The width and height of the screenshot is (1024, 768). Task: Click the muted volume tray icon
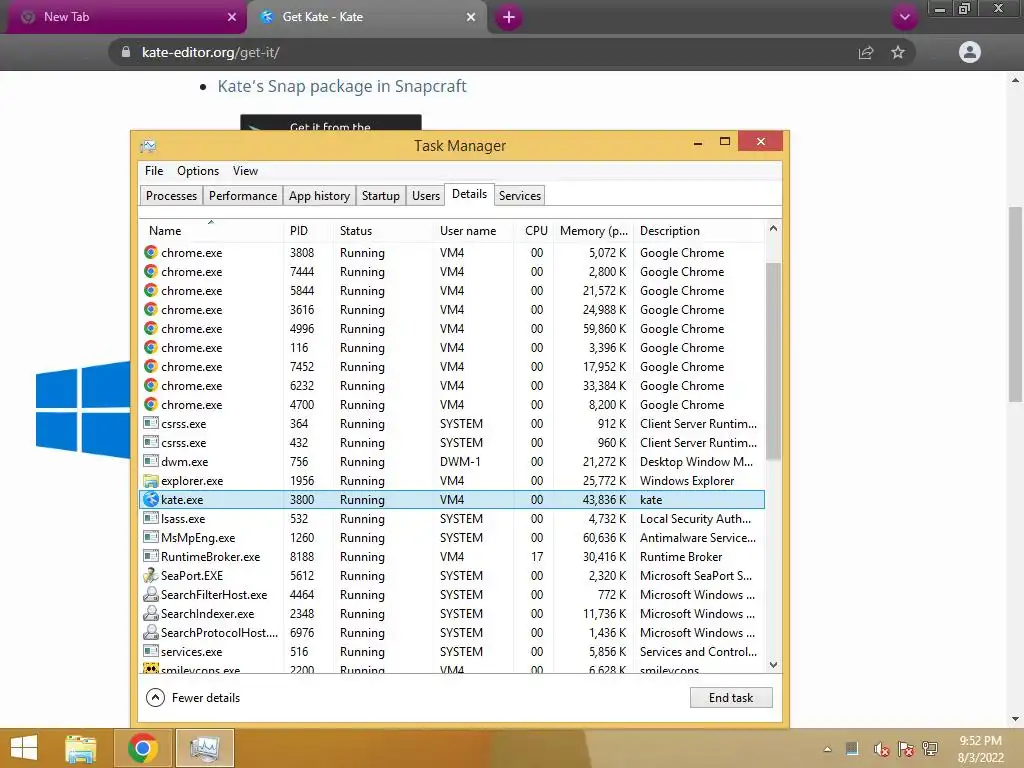[881, 748]
